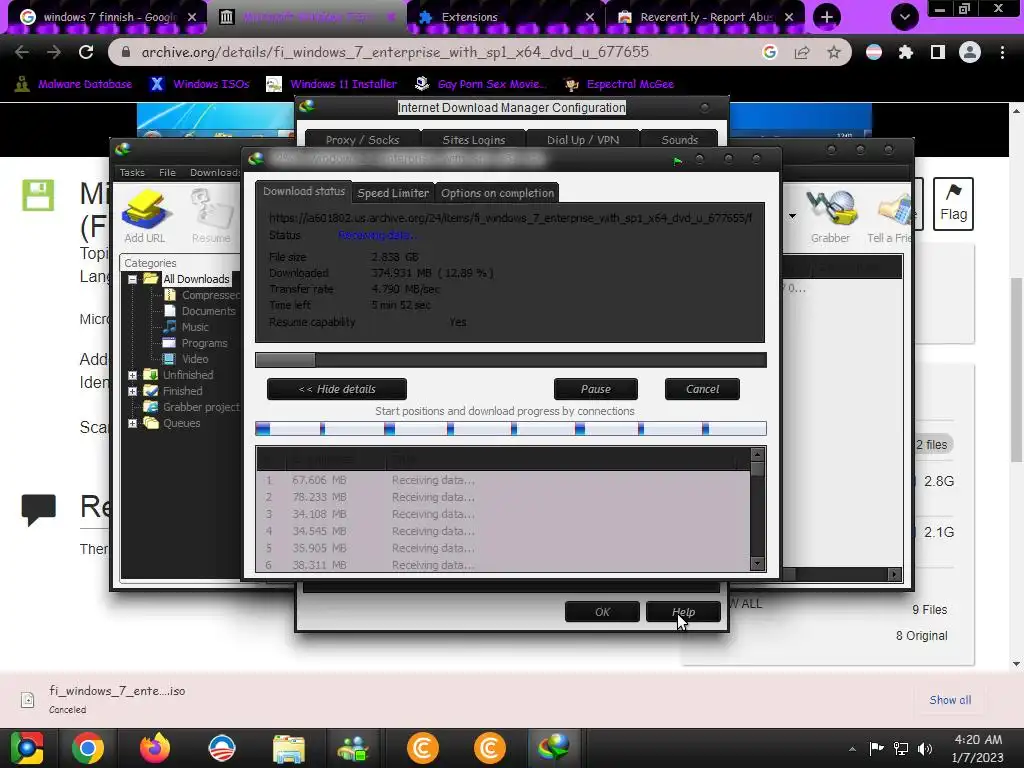Click the download progress bar

pyautogui.click(x=511, y=360)
